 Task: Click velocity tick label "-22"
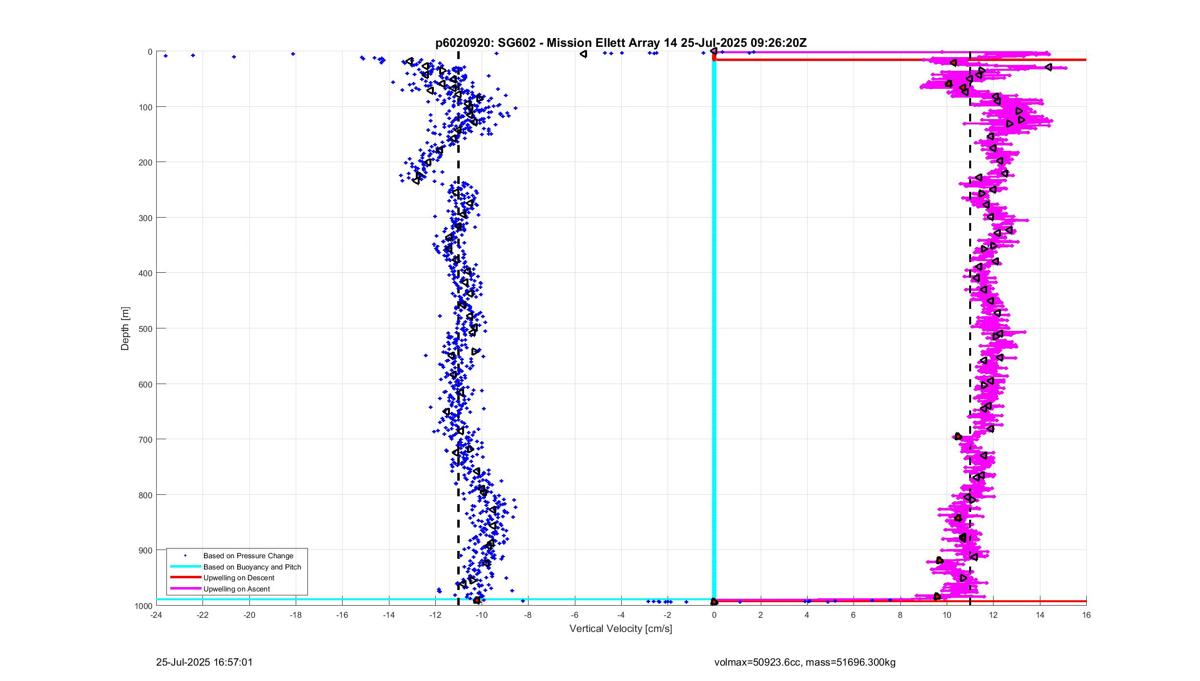[x=203, y=614]
